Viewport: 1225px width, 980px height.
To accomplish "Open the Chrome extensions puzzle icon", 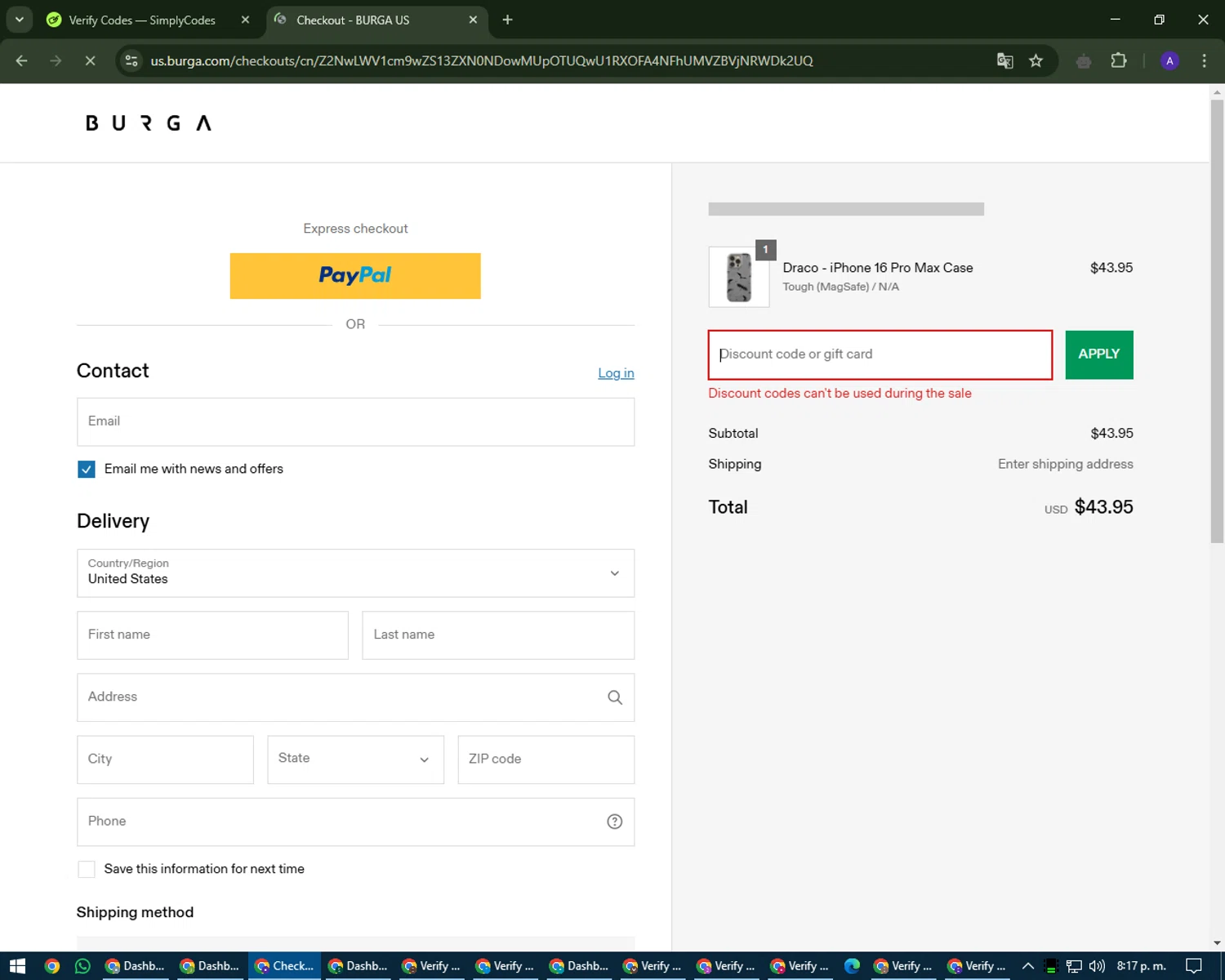I will (x=1118, y=61).
